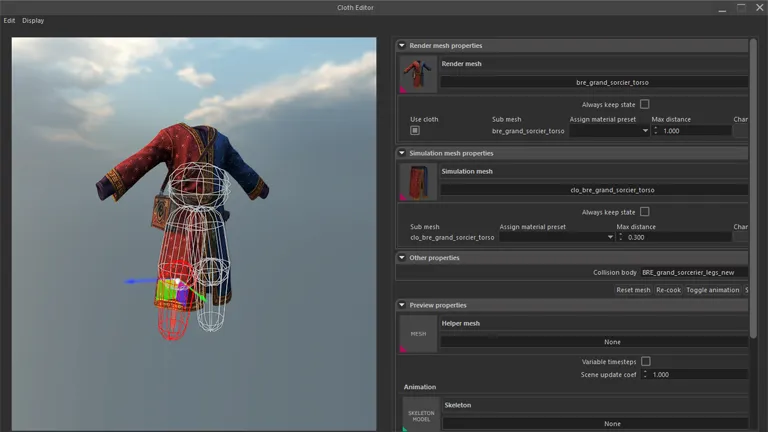The width and height of the screenshot is (768, 432).
Task: Select bre_grand_sorcier_torso render mesh field
Action: pyautogui.click(x=594, y=82)
